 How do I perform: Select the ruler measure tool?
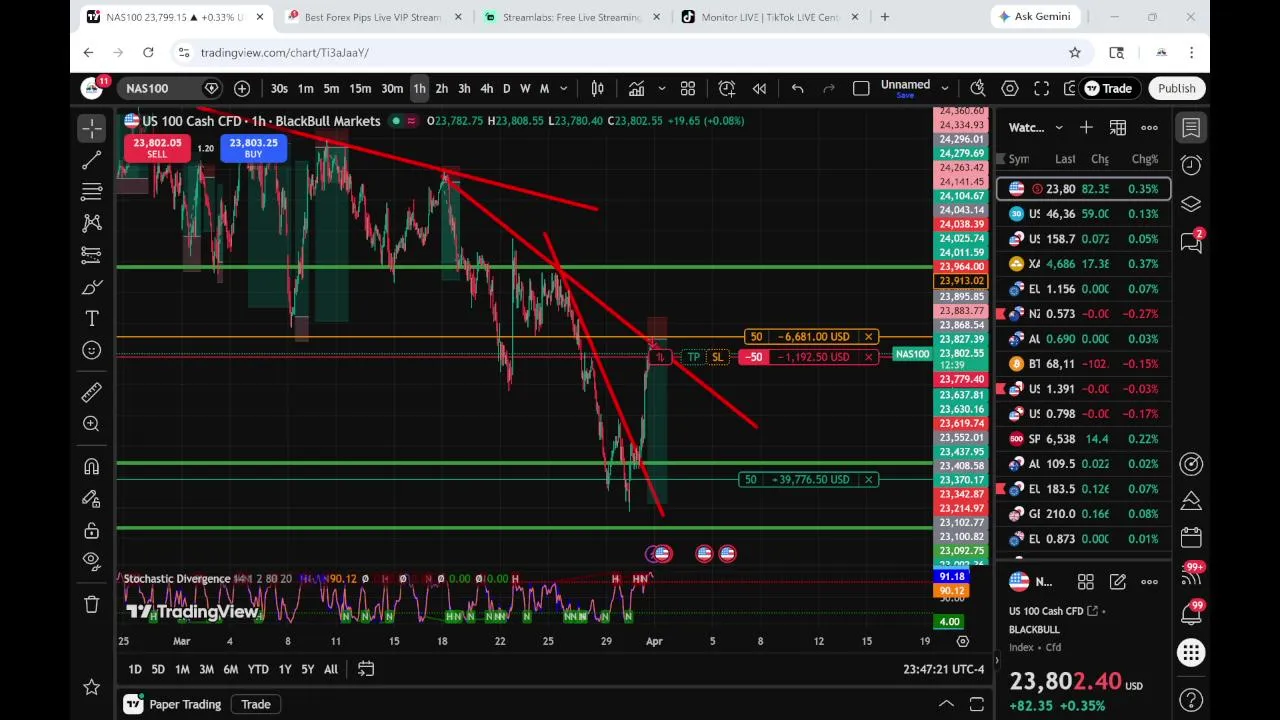(x=92, y=392)
